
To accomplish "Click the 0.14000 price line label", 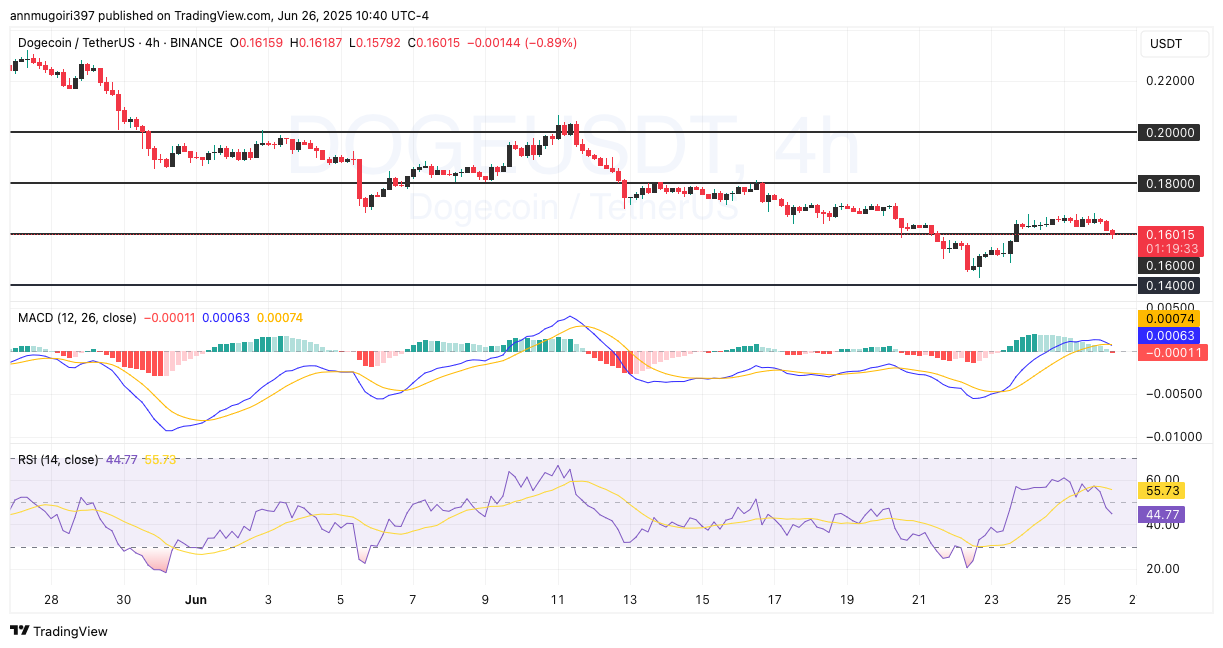I will coord(1168,285).
